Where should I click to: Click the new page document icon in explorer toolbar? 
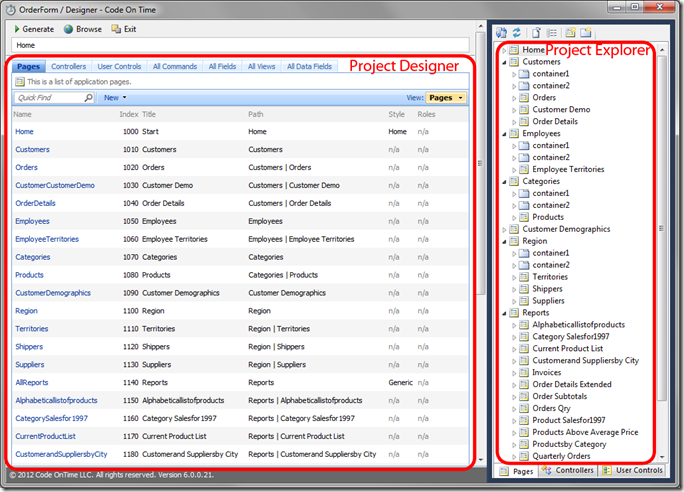pos(537,33)
